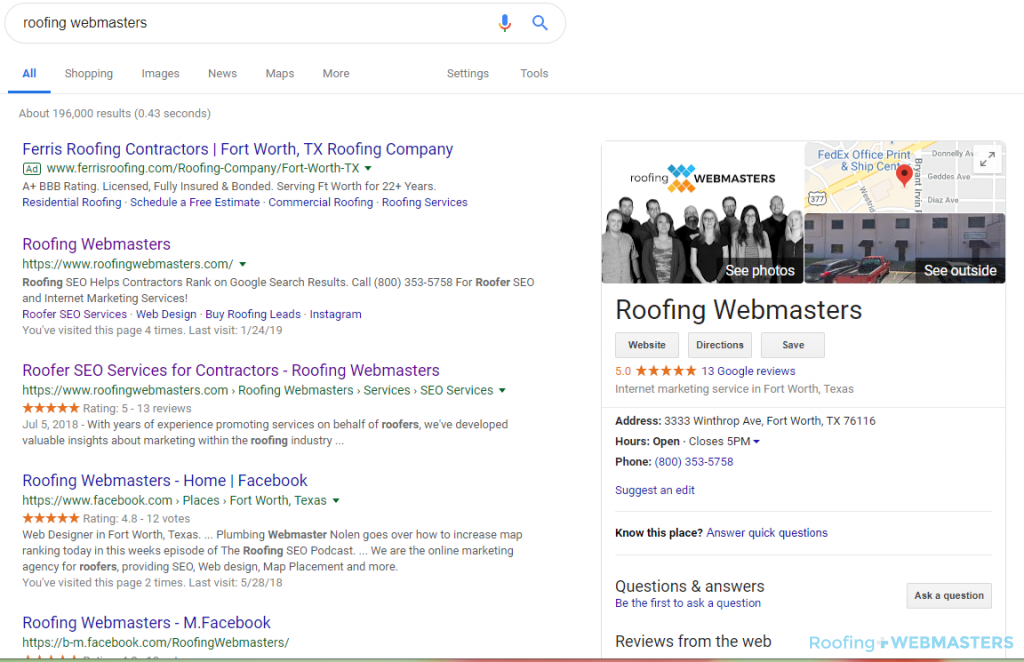Open the 13 Google reviews link

[x=748, y=371]
